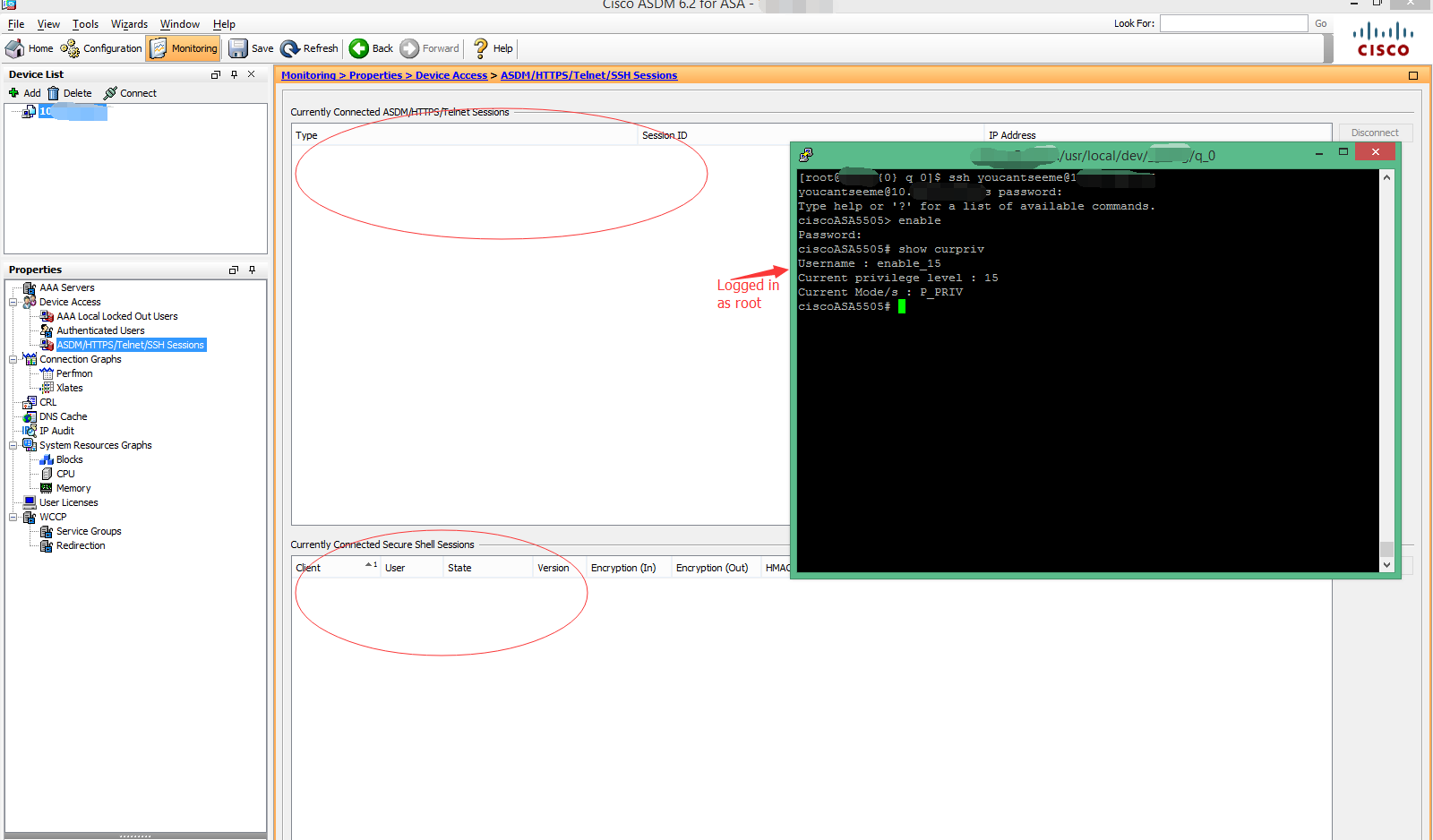Select Service Groups under WCCP

[x=89, y=531]
